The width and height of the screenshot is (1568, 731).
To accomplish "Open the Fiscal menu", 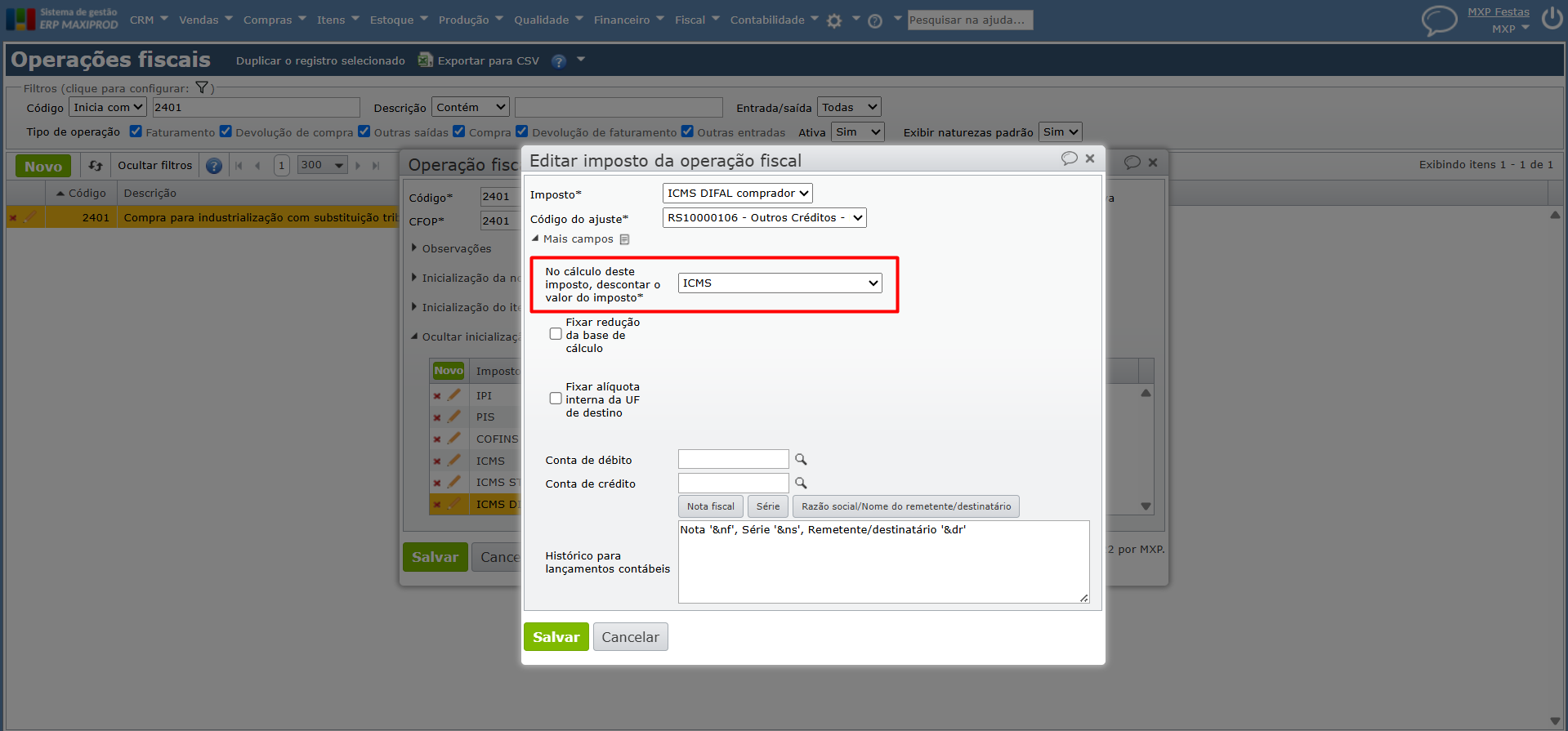I will tap(697, 20).
